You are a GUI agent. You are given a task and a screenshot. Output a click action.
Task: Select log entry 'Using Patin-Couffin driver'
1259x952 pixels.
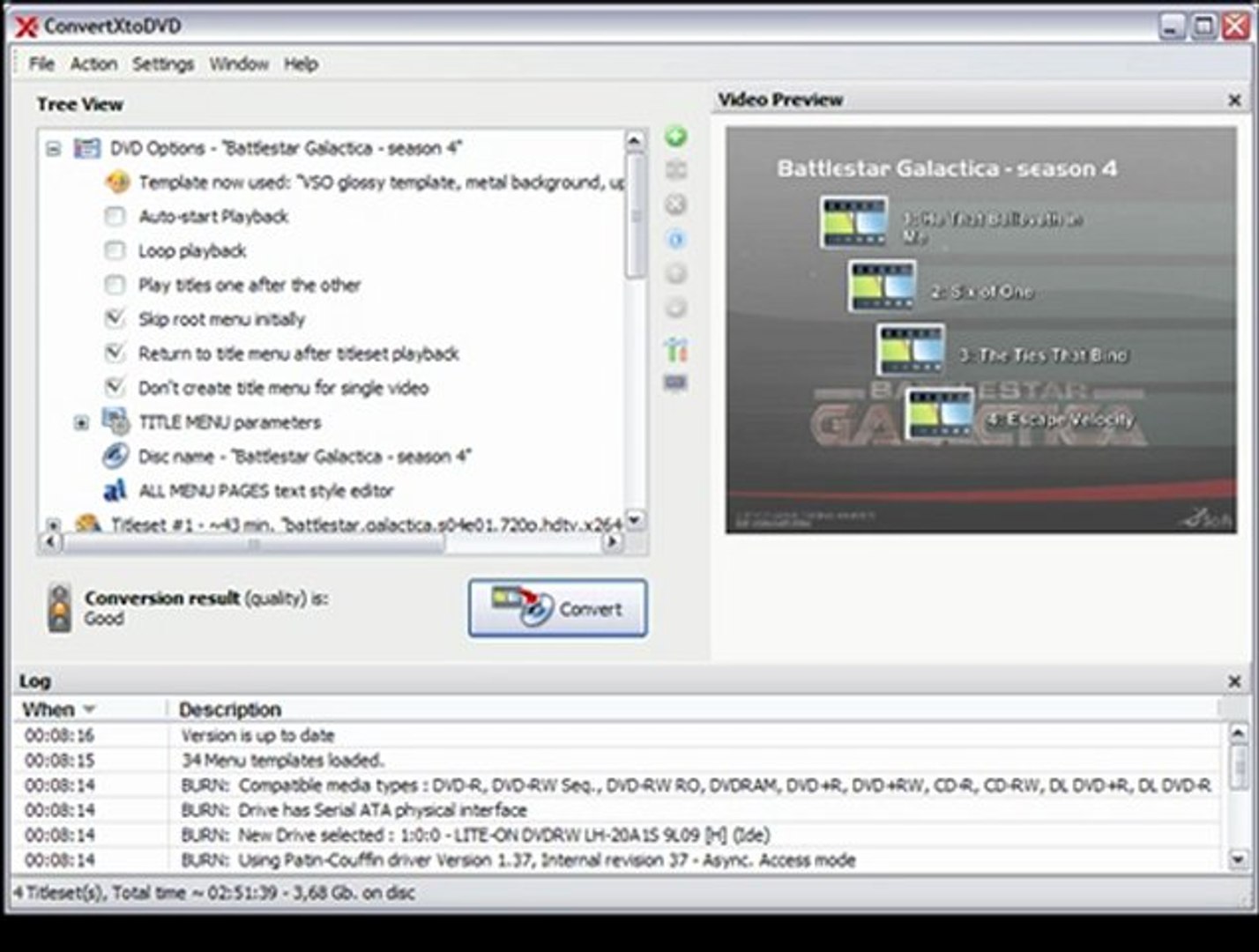tap(518, 859)
